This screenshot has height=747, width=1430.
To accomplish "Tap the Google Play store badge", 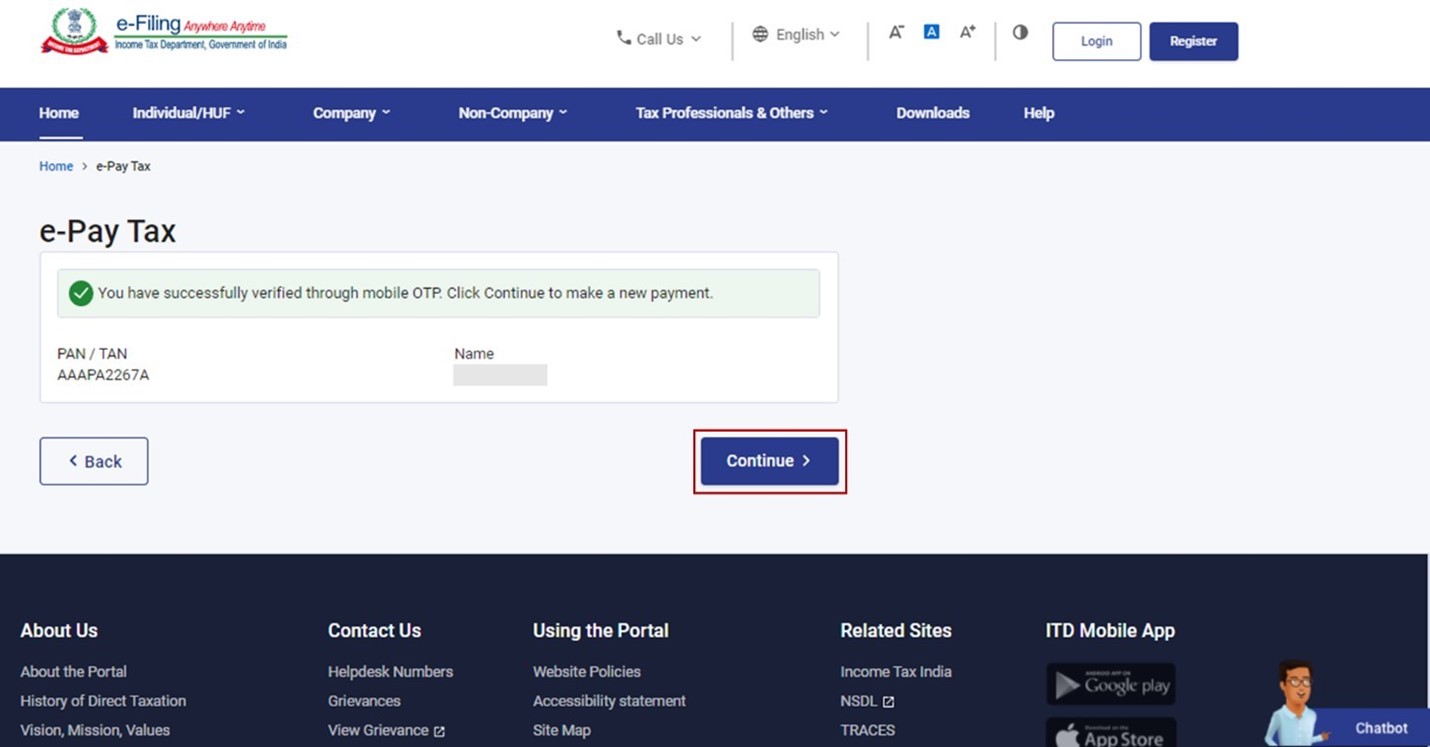I will pyautogui.click(x=1110, y=685).
